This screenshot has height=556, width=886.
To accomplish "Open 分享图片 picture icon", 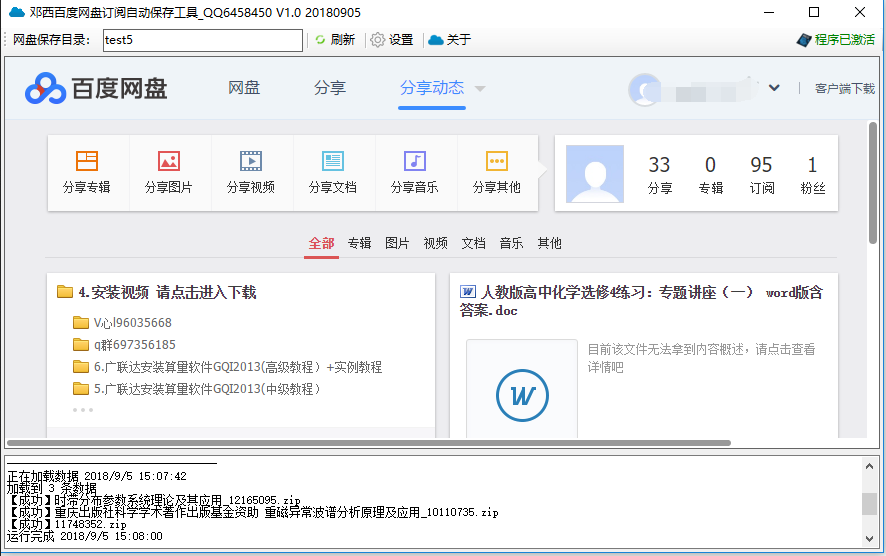I will 169,161.
